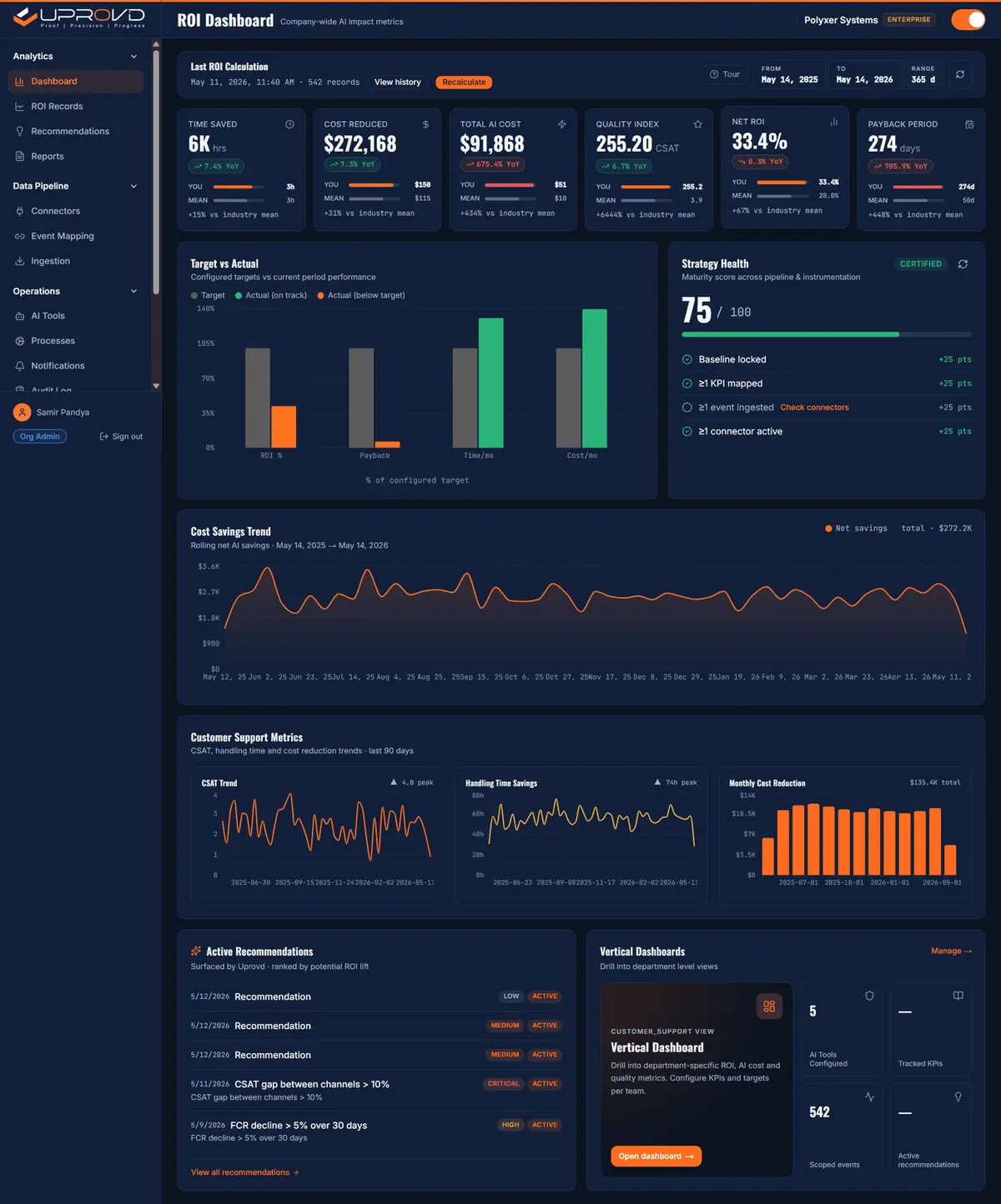Click the ≥1 KPI mapped check icon
This screenshot has width=1001, height=1204.
pos(687,384)
